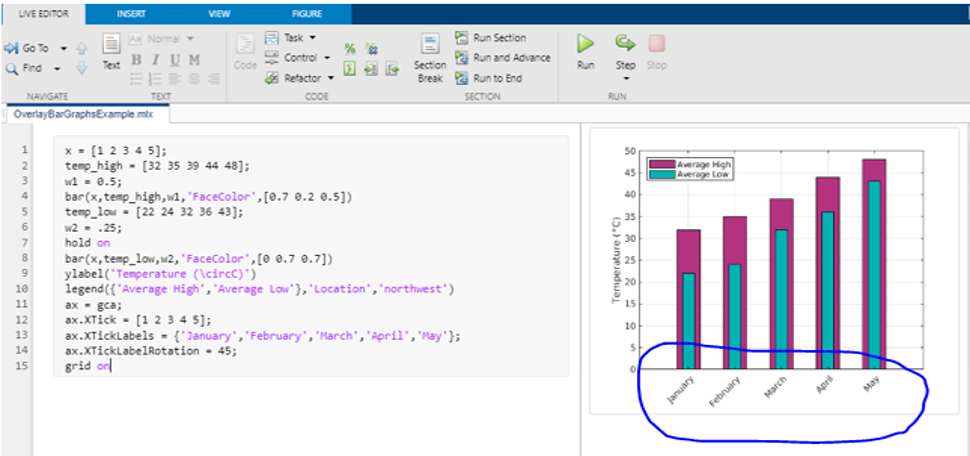Click Run and Advance
This screenshot has width=970, height=456.
(x=502, y=58)
